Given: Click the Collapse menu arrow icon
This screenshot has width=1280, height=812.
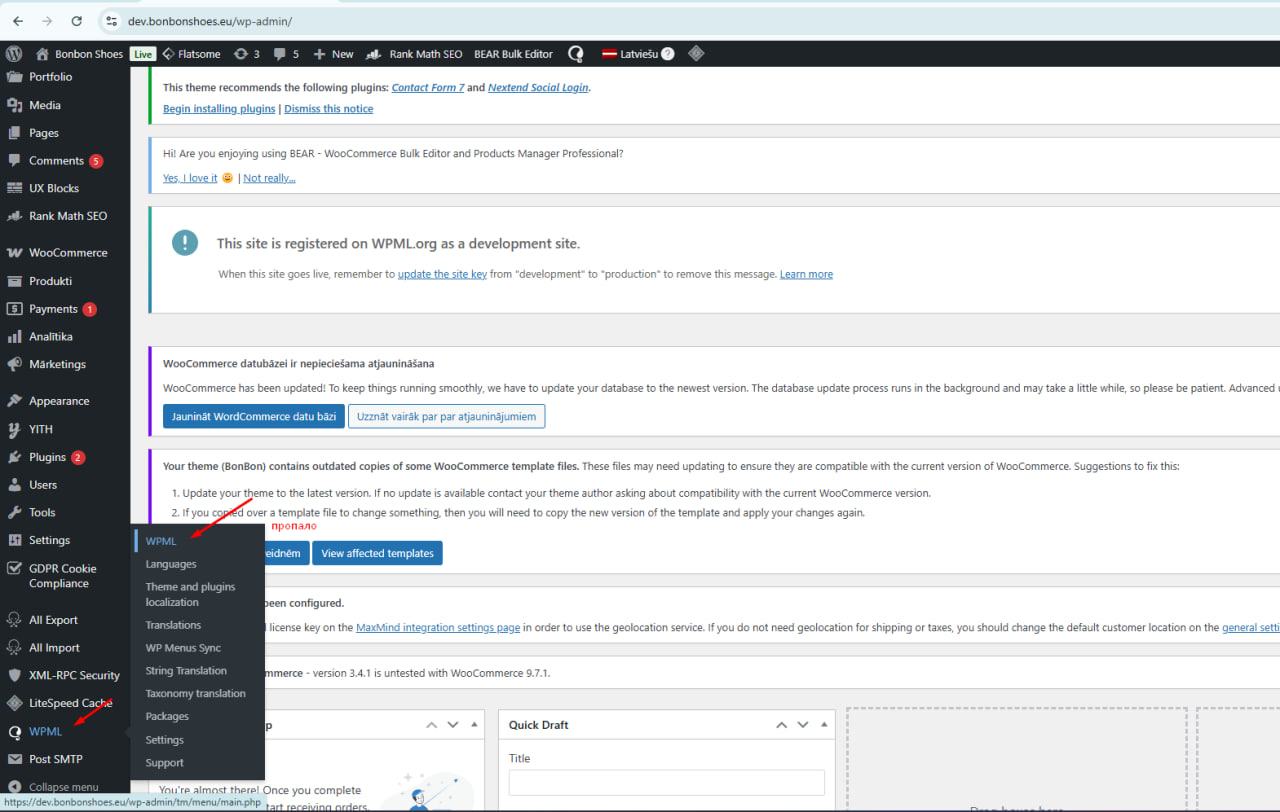Looking at the screenshot, I should click(14, 787).
